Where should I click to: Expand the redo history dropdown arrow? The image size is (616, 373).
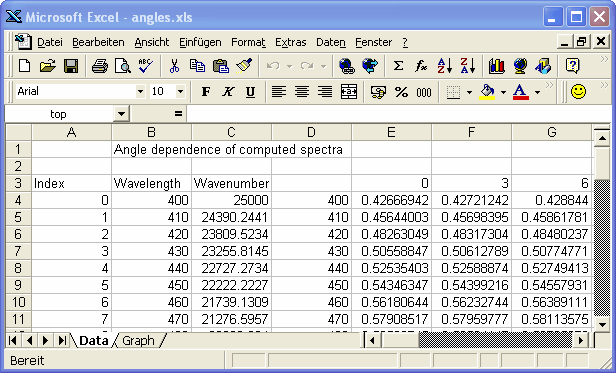(x=324, y=66)
